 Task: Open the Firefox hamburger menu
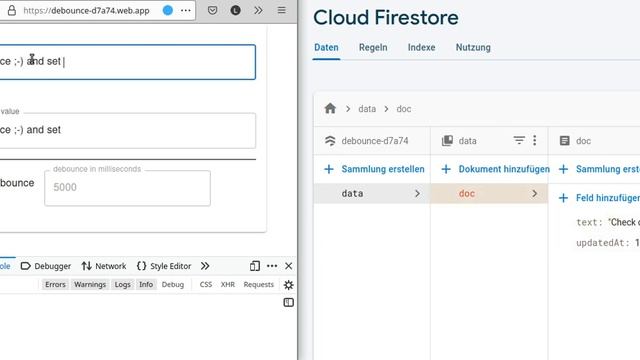[282, 10]
